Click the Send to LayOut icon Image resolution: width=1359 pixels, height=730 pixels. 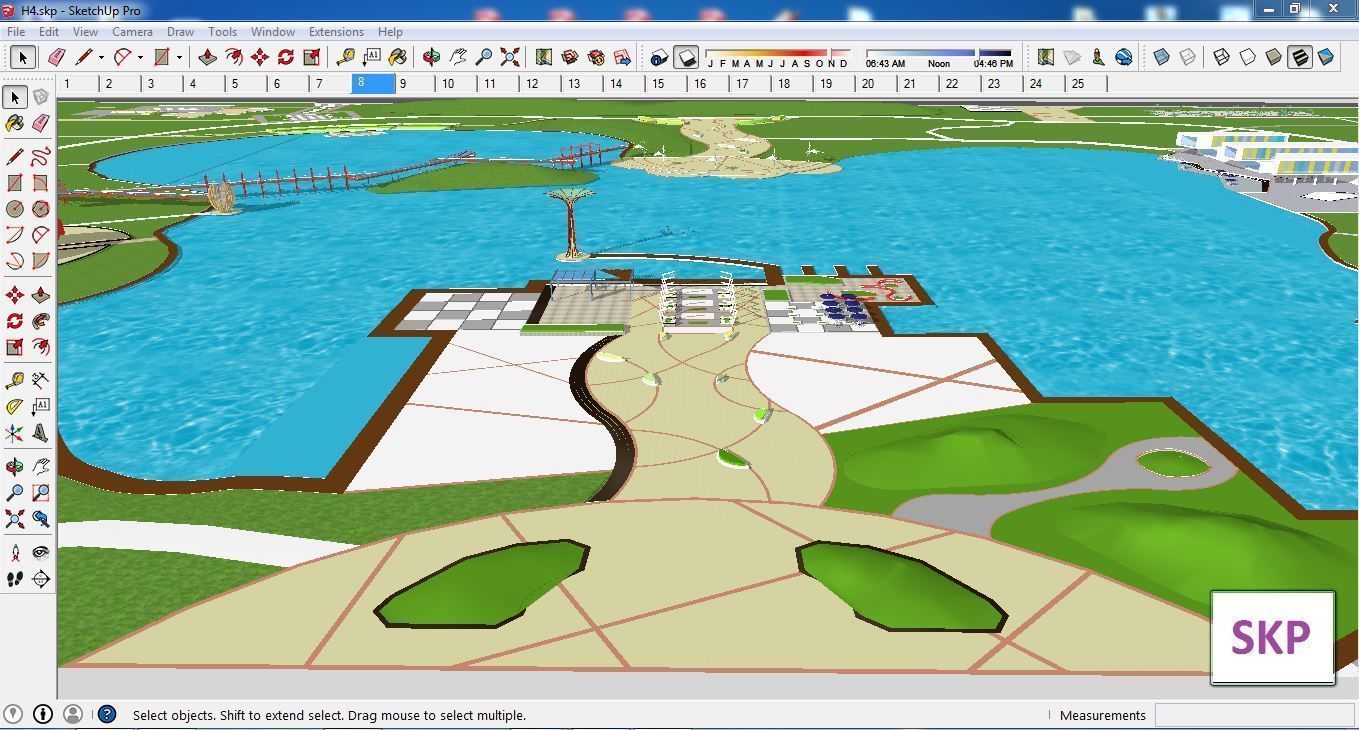(622, 57)
